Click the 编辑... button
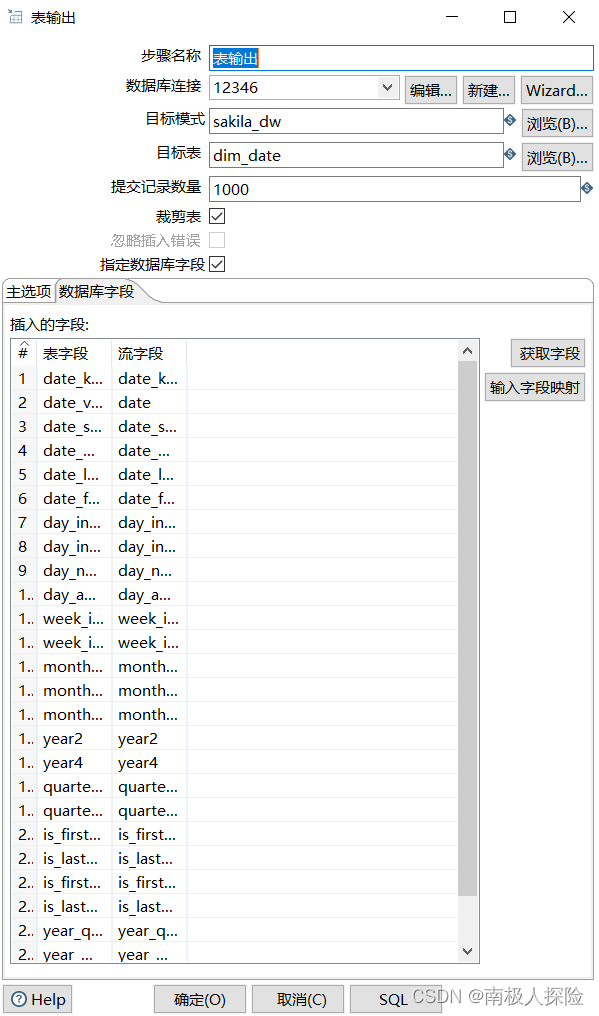This screenshot has height=1016, width=599. 431,90
